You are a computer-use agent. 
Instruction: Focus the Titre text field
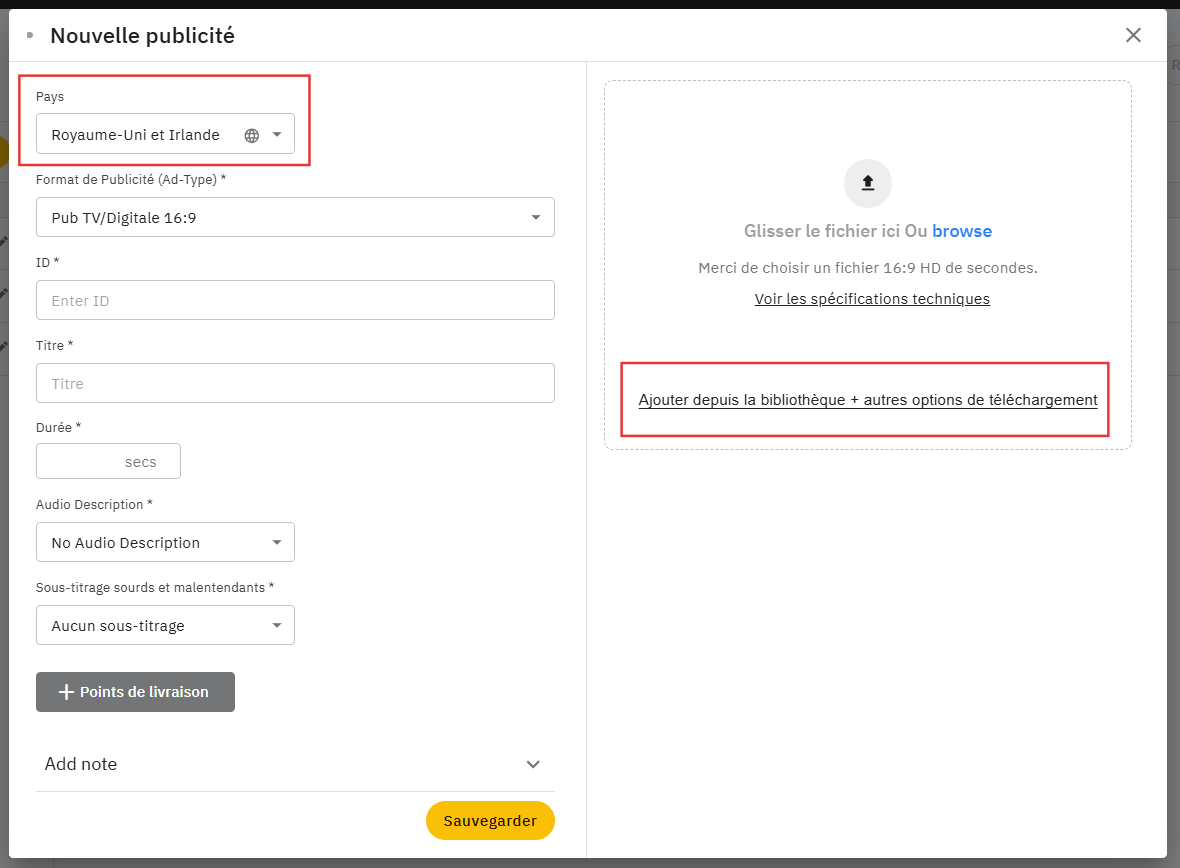pos(295,383)
